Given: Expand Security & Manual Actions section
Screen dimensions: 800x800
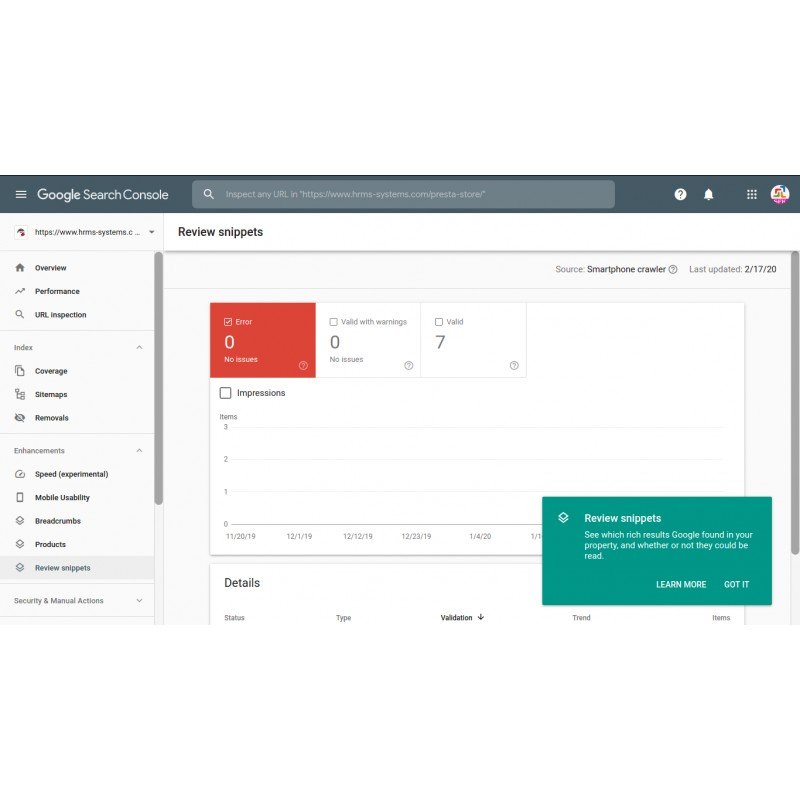Looking at the screenshot, I should [139, 601].
